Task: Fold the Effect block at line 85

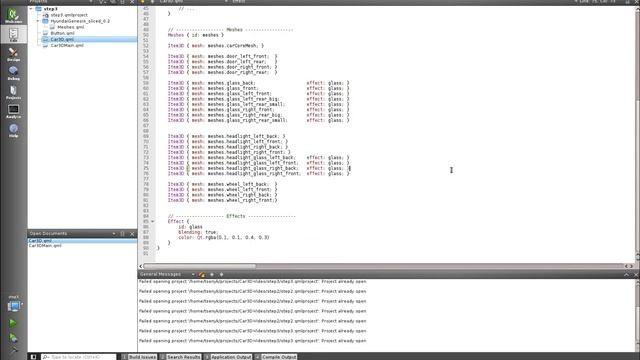Action: point(153,222)
